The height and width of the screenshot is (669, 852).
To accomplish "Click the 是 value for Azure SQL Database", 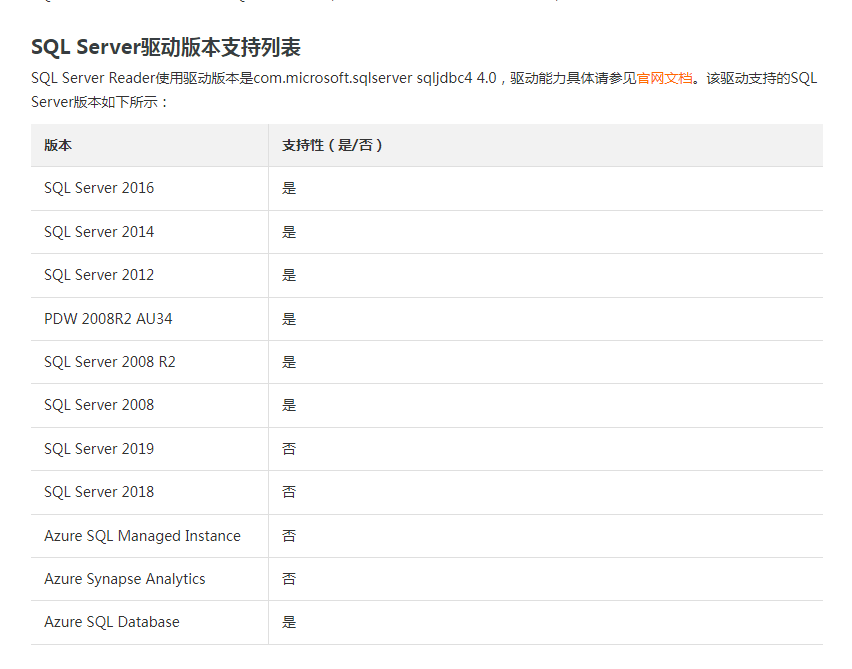I will click(x=289, y=622).
